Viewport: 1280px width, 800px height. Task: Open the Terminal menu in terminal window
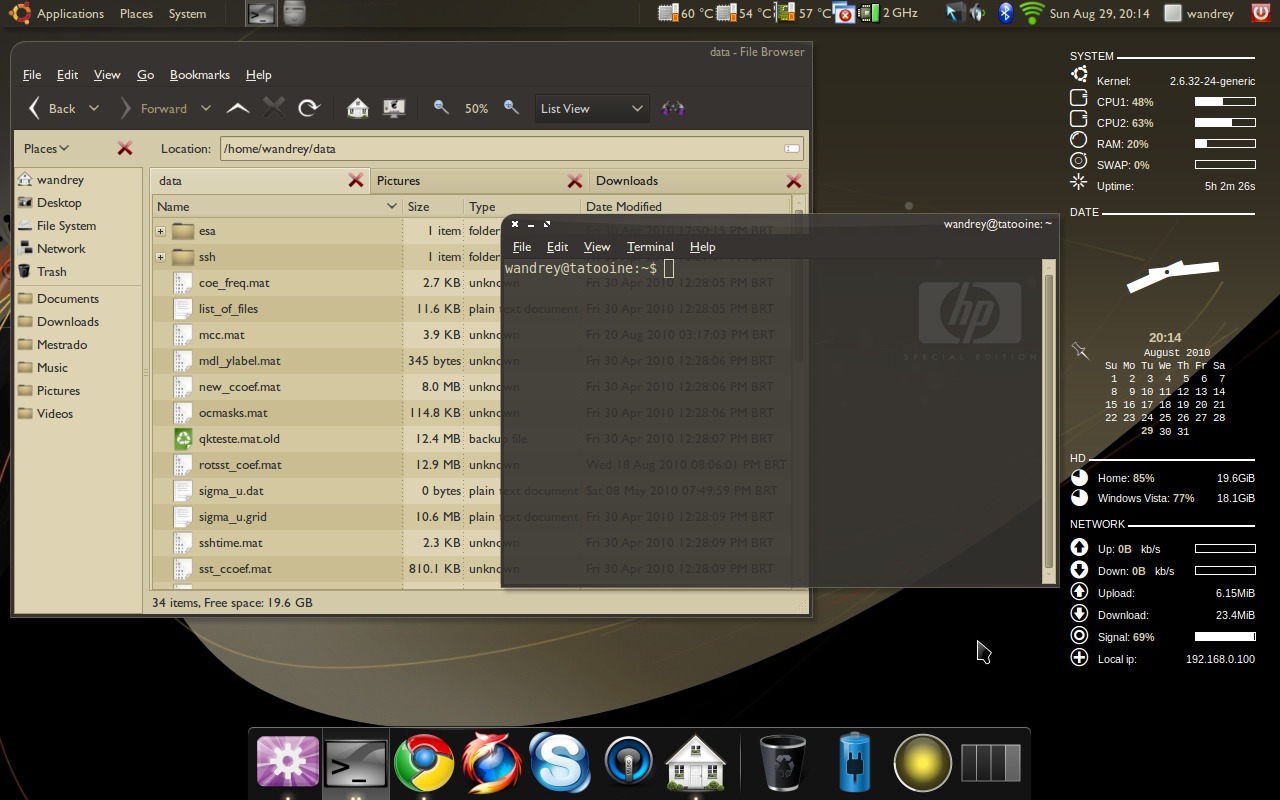[x=650, y=246]
